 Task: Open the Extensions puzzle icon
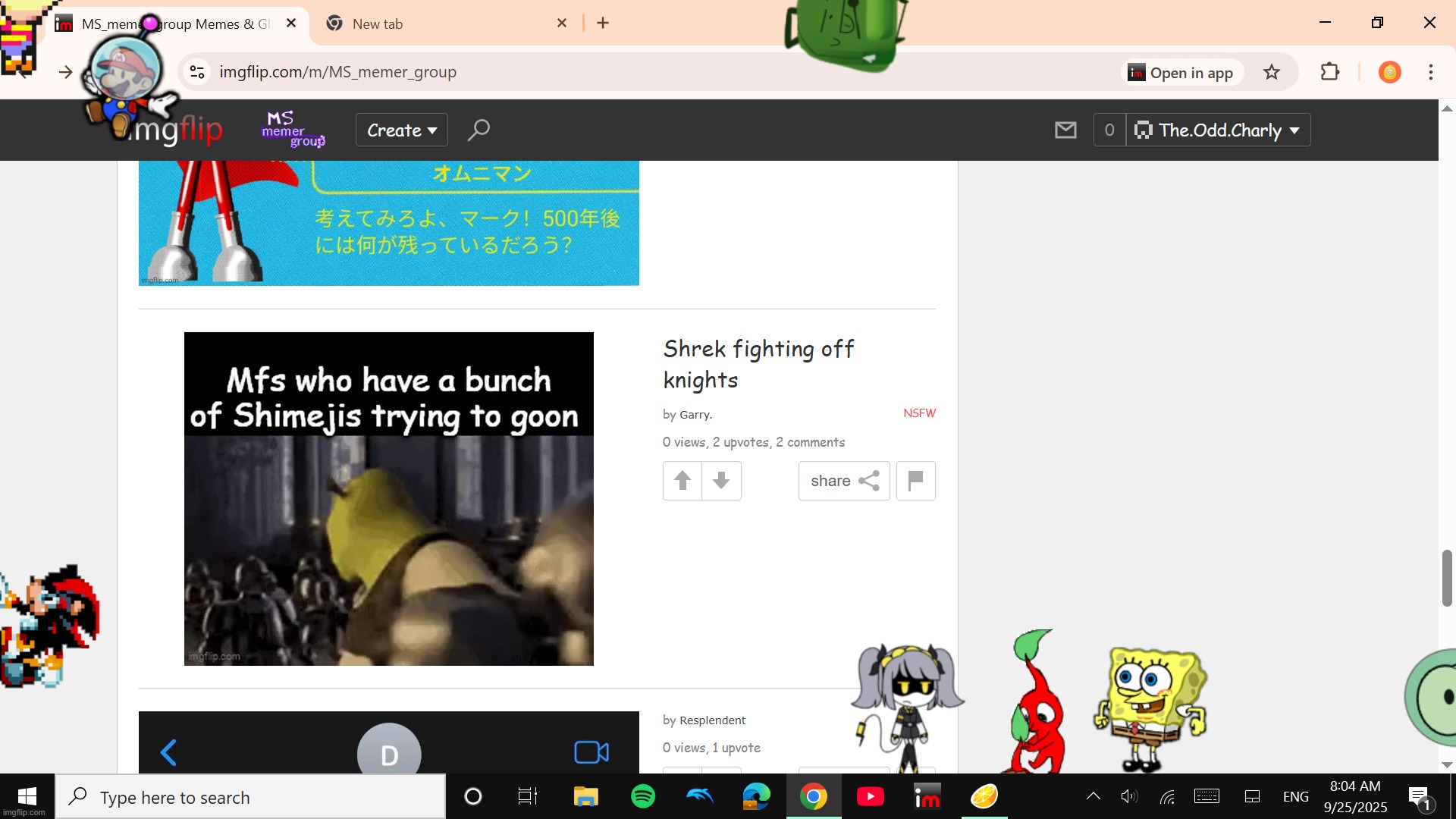(1330, 72)
